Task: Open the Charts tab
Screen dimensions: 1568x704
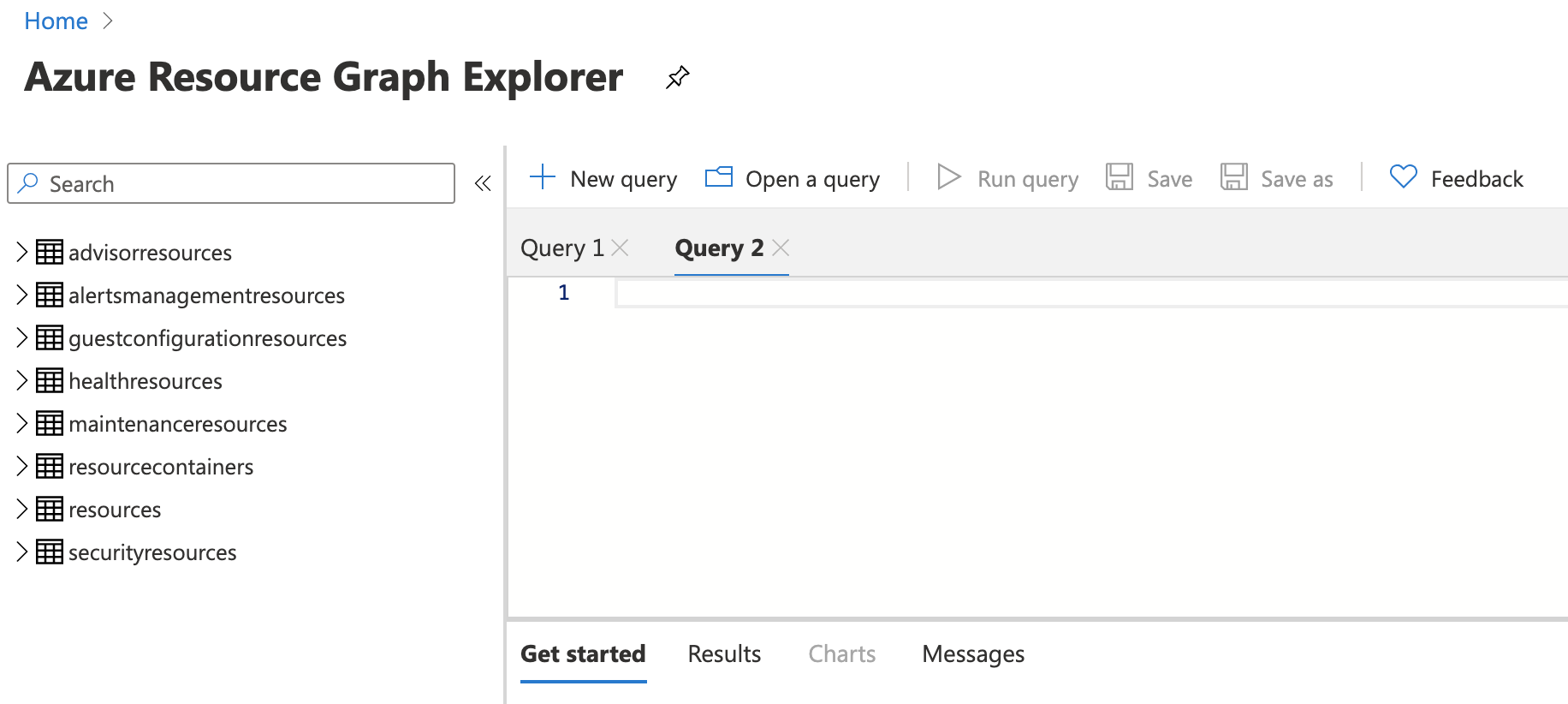Action: tap(842, 654)
